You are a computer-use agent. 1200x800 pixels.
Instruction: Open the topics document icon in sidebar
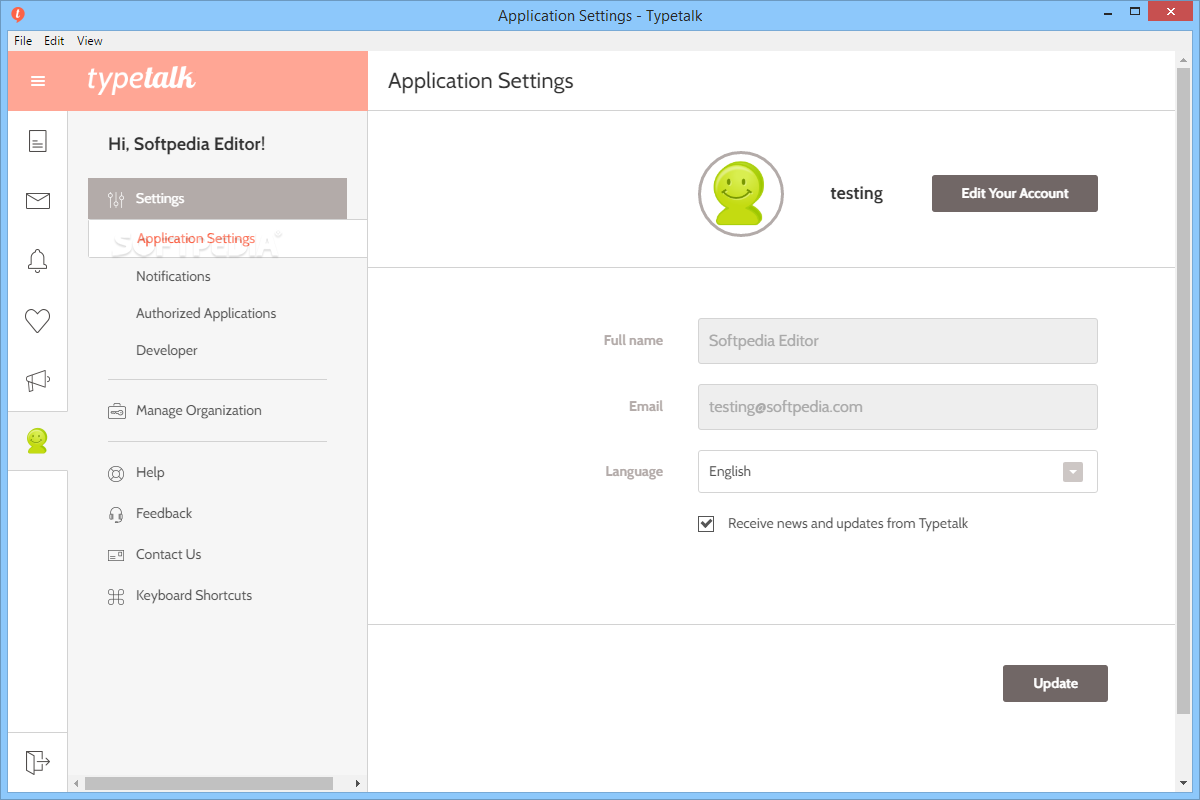pyautogui.click(x=38, y=141)
